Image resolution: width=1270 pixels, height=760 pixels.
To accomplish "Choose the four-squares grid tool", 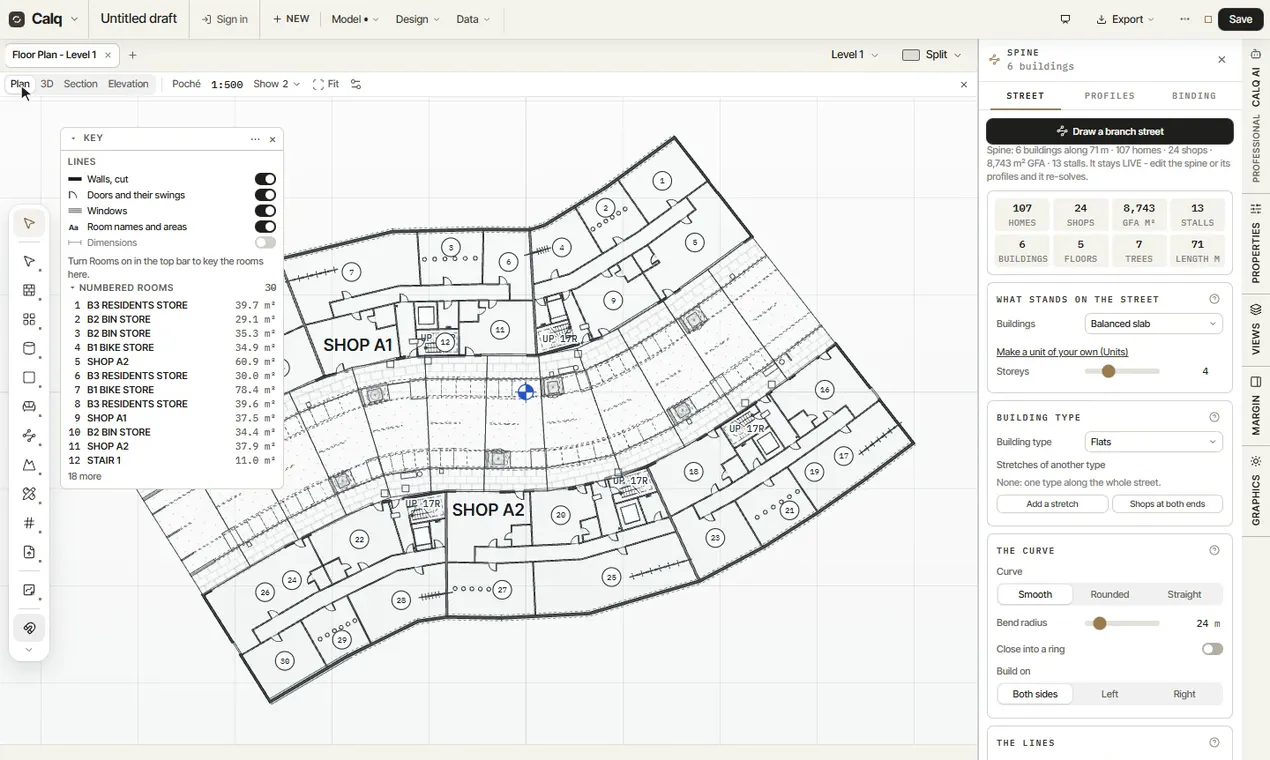I will 29,320.
